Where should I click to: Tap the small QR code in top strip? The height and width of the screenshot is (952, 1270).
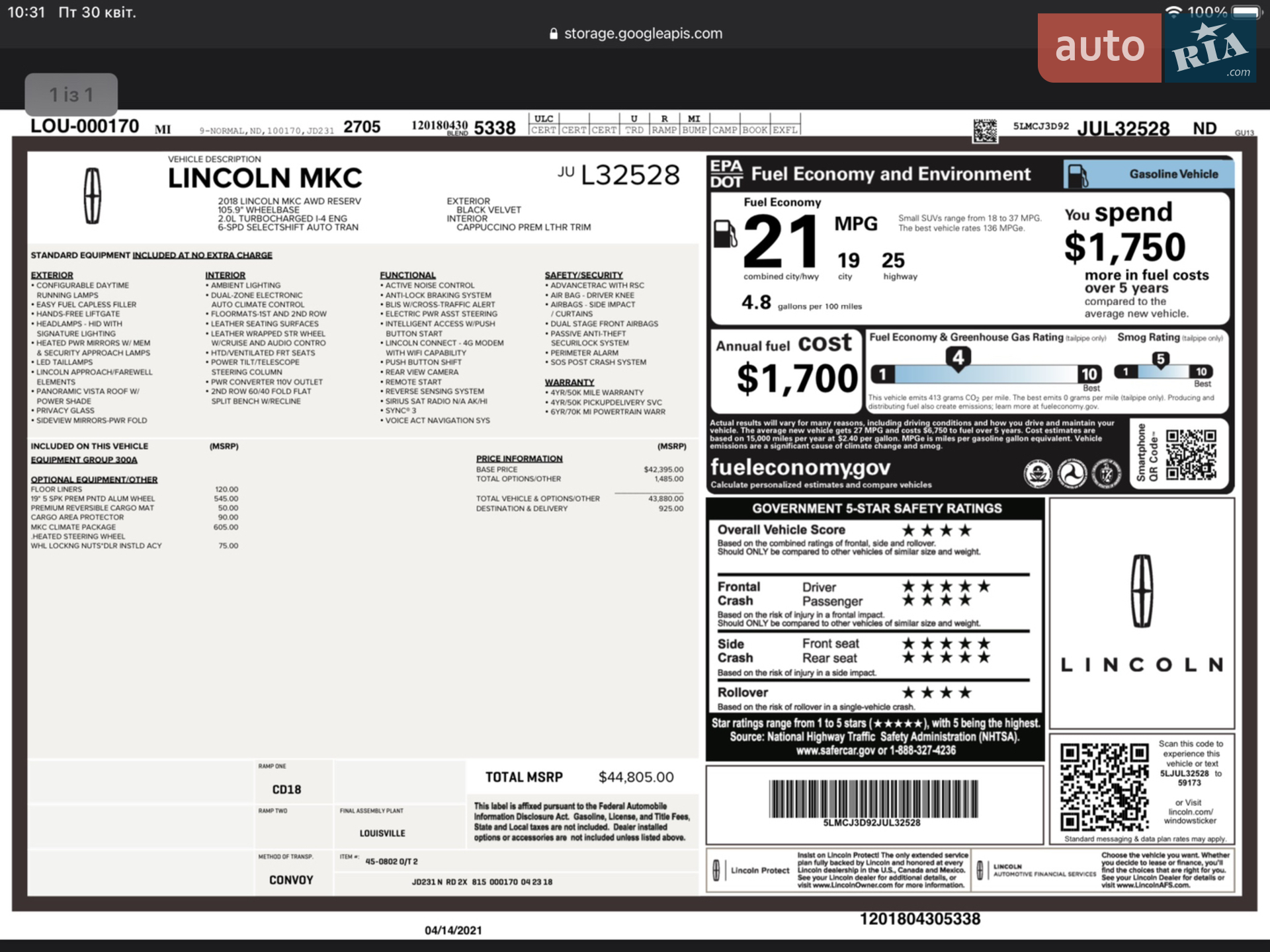[985, 130]
